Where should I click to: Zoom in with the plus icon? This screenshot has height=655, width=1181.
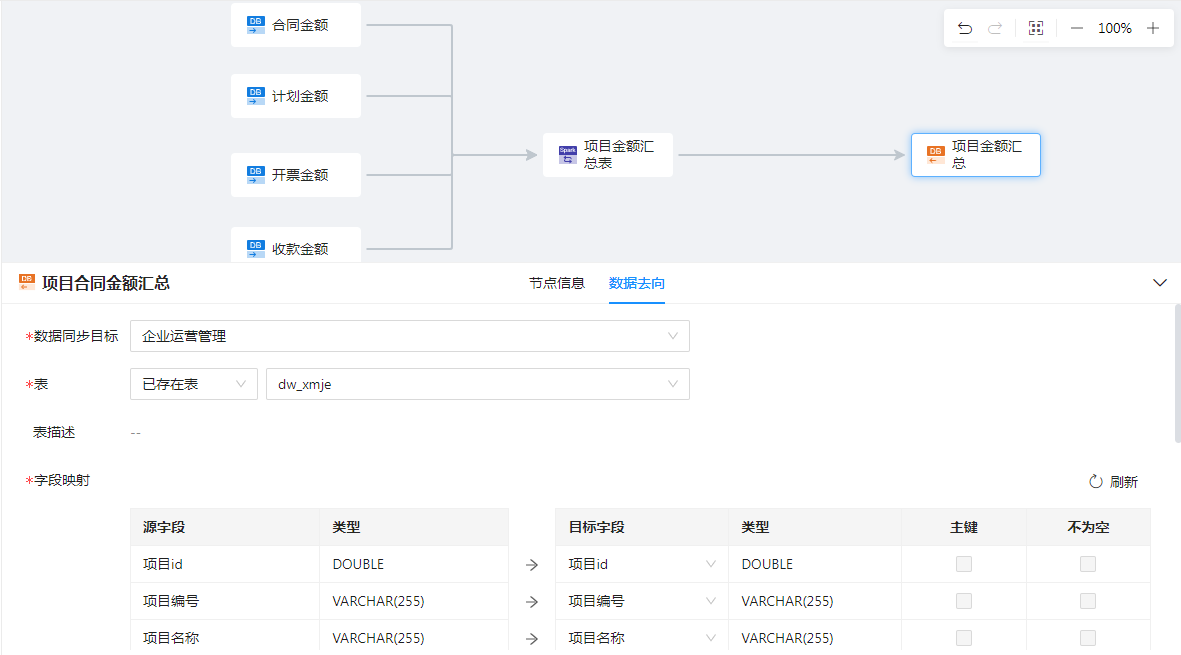click(1153, 28)
